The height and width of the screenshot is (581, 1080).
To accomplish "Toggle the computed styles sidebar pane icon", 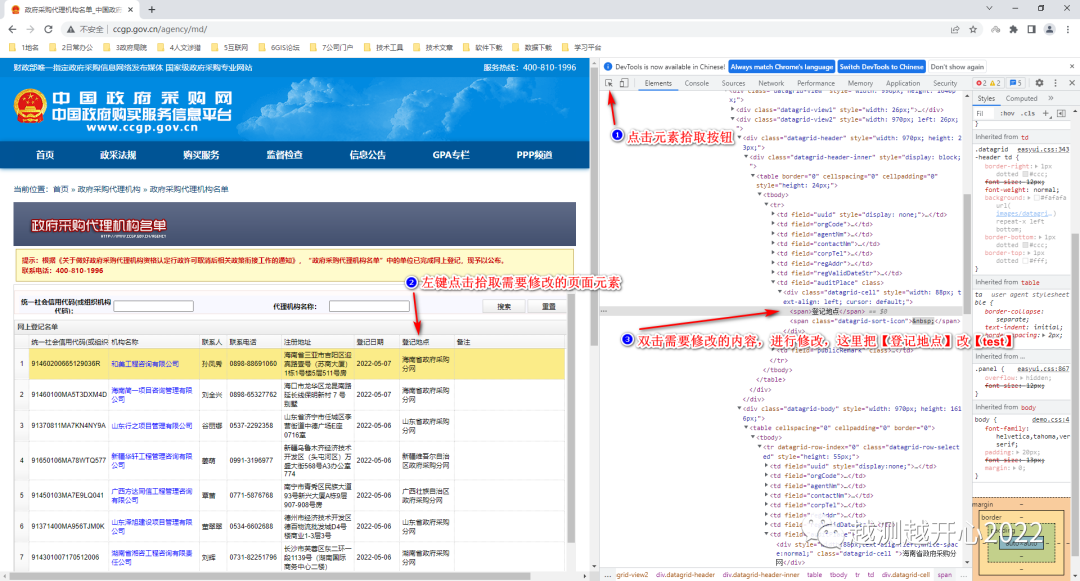I will pos(1061,113).
